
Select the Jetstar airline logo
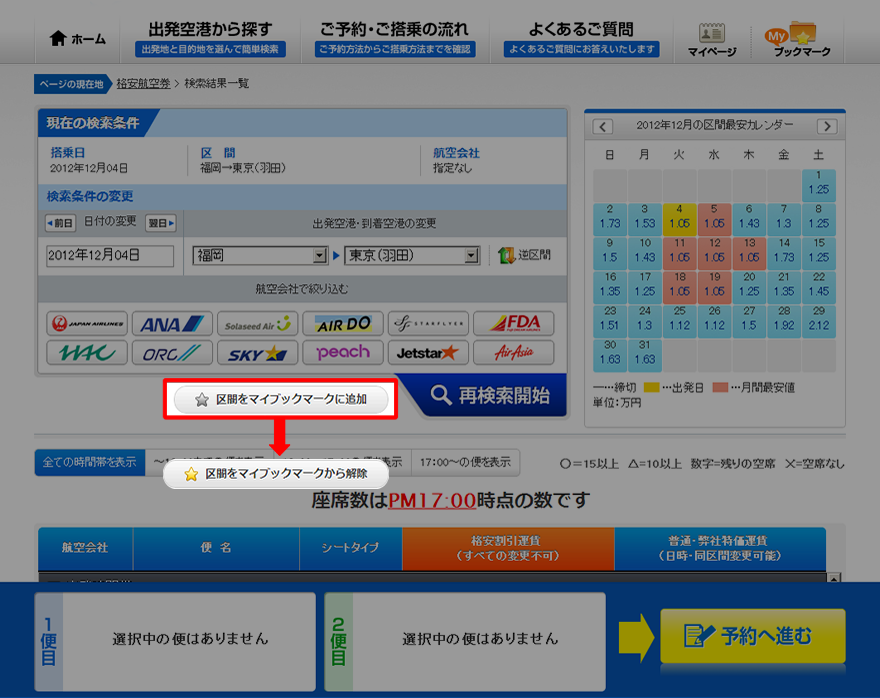click(x=428, y=353)
